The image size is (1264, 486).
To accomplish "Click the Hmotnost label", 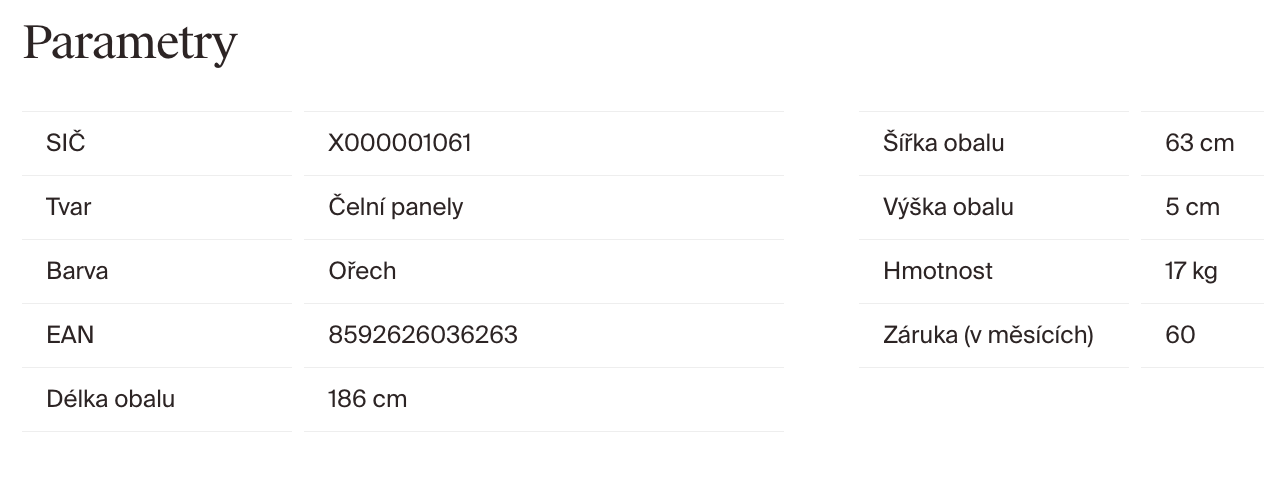I will (x=938, y=271).
